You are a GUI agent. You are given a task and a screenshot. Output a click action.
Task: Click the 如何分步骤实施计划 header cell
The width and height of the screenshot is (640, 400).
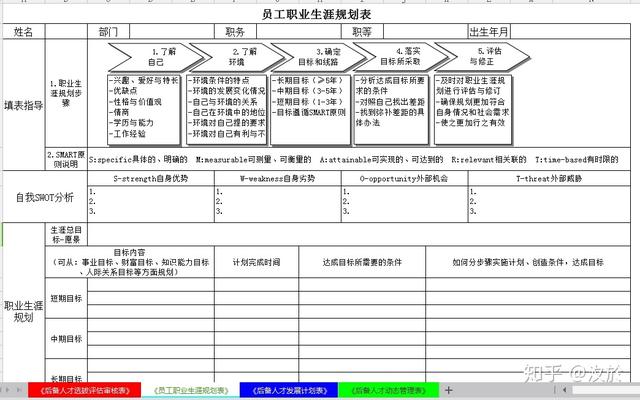pos(528,262)
